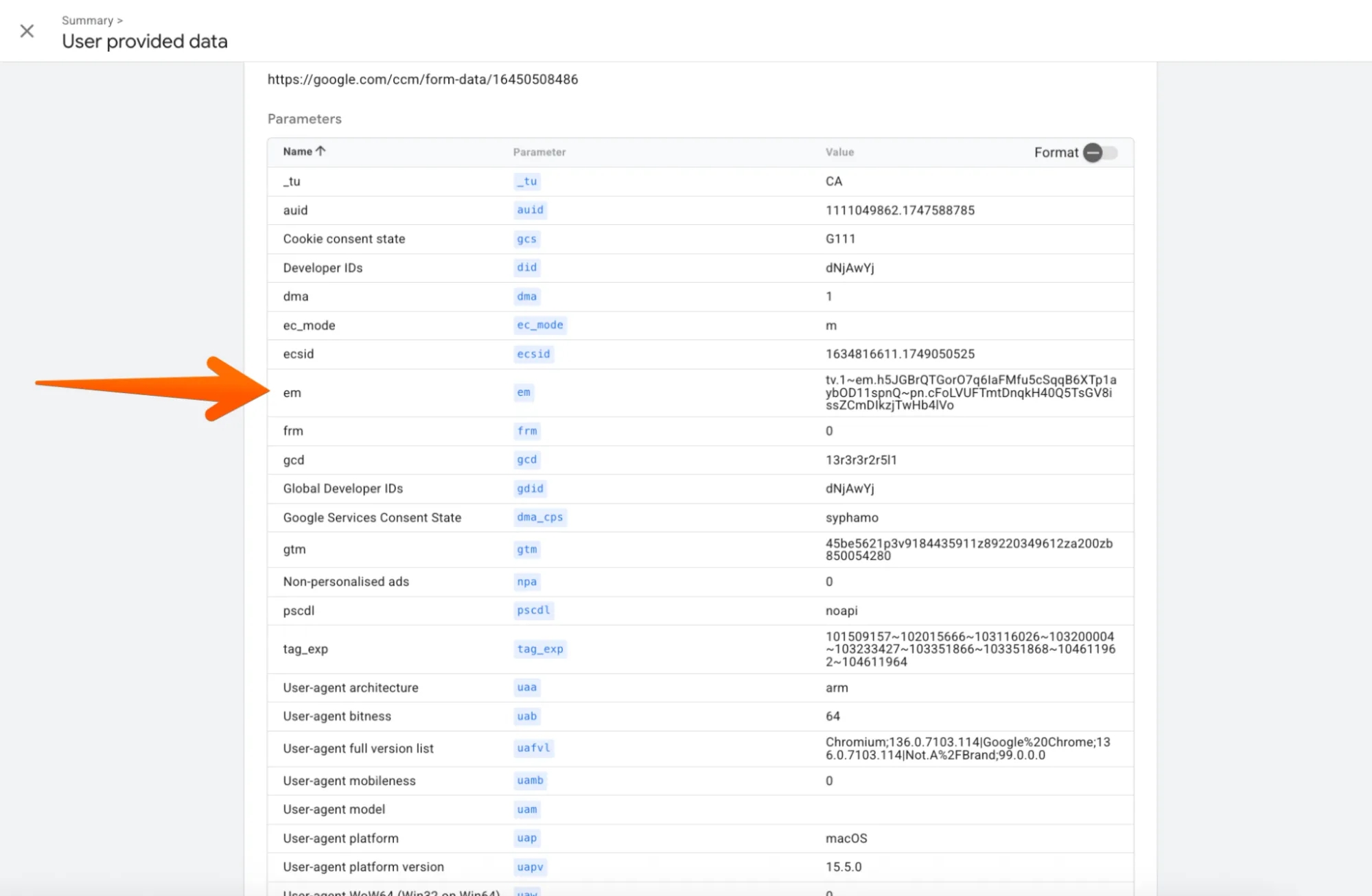The width and height of the screenshot is (1372, 896).
Task: Click the frm parameter chip
Action: click(527, 431)
